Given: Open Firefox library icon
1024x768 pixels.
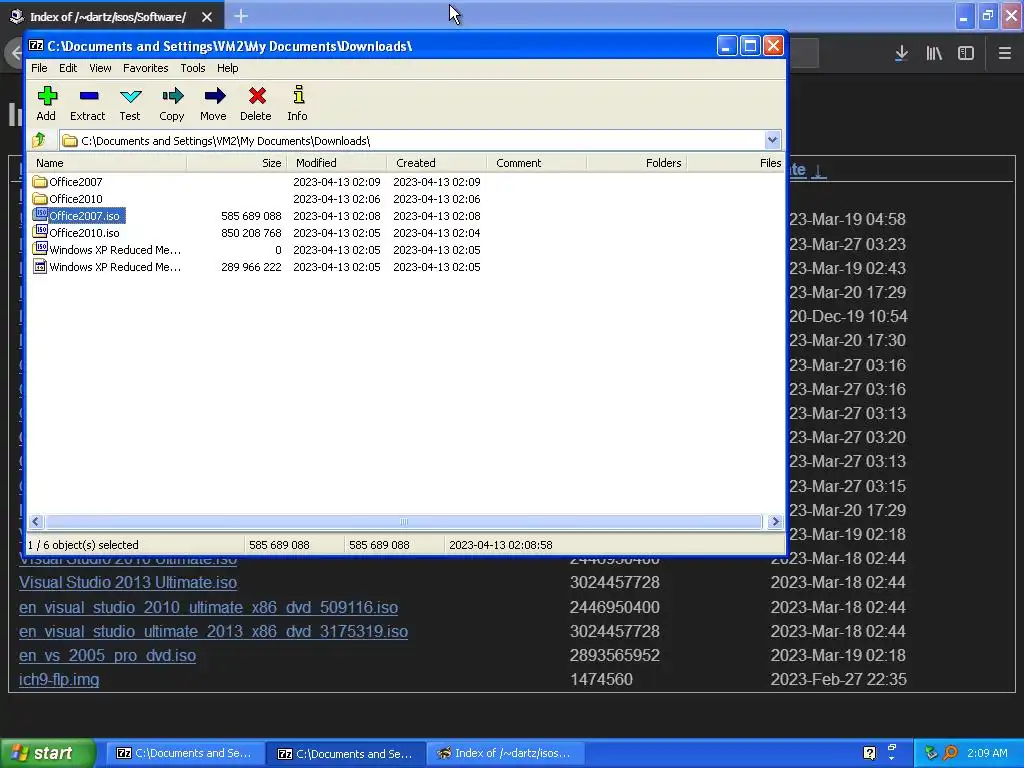Looking at the screenshot, I should 934,54.
